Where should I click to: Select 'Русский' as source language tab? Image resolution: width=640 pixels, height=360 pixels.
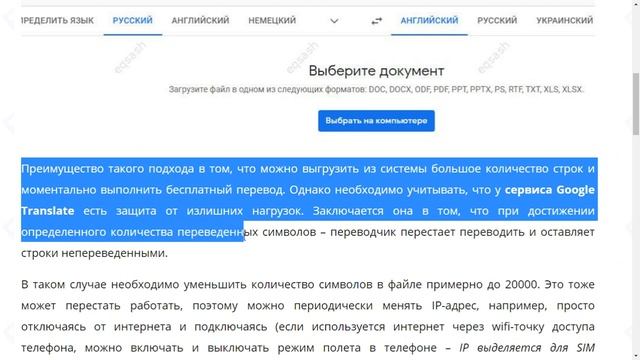(x=133, y=20)
